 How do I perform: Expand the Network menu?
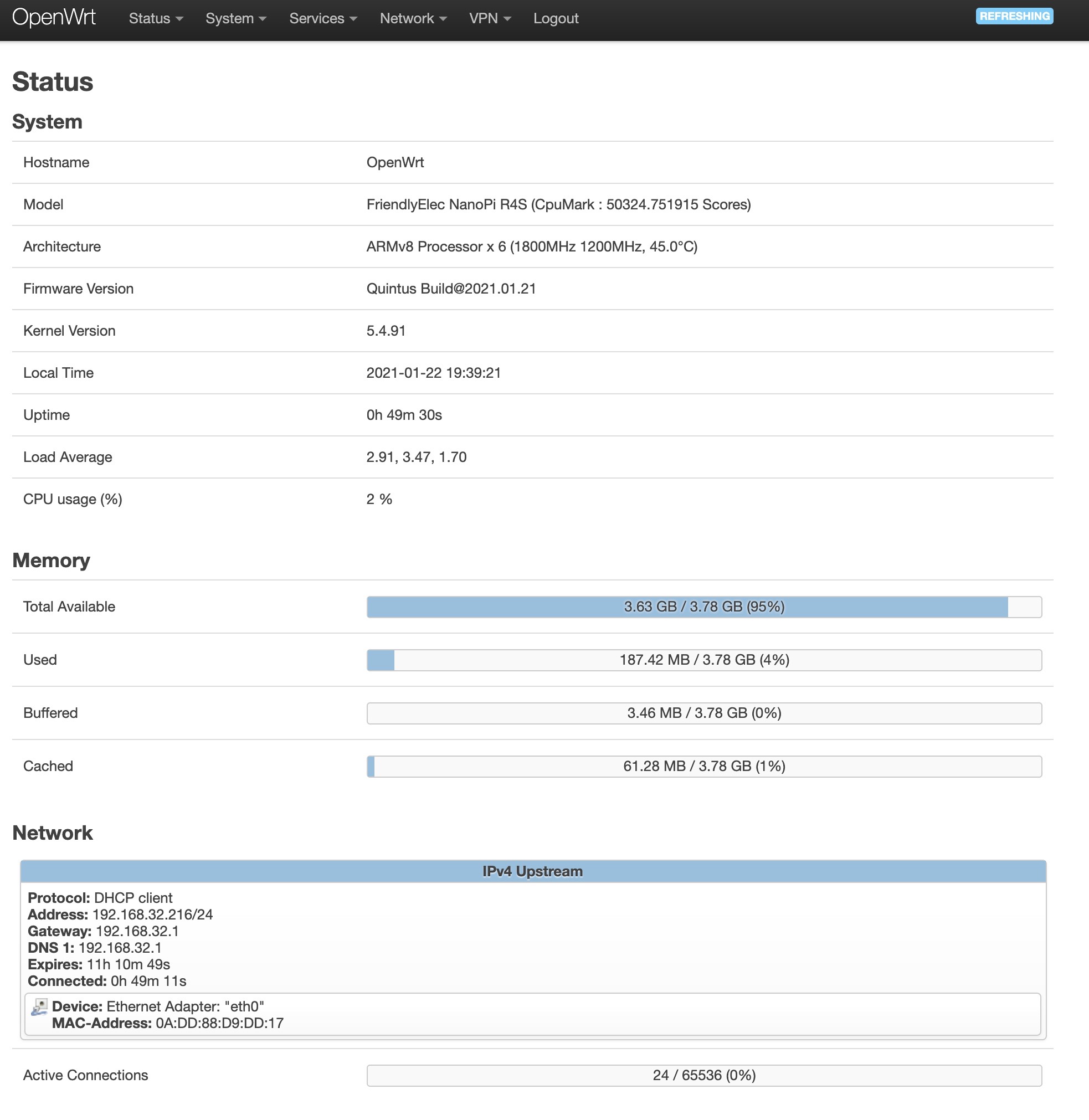click(x=413, y=18)
